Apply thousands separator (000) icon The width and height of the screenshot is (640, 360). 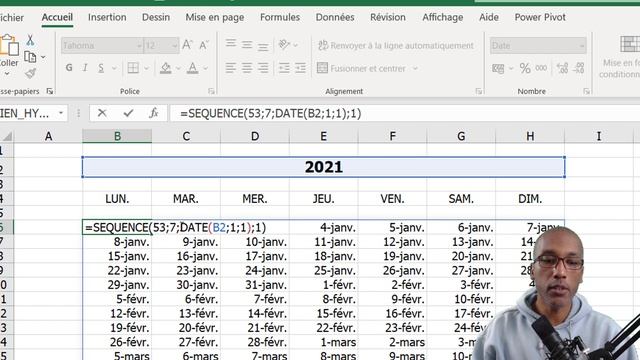pyautogui.click(x=541, y=68)
